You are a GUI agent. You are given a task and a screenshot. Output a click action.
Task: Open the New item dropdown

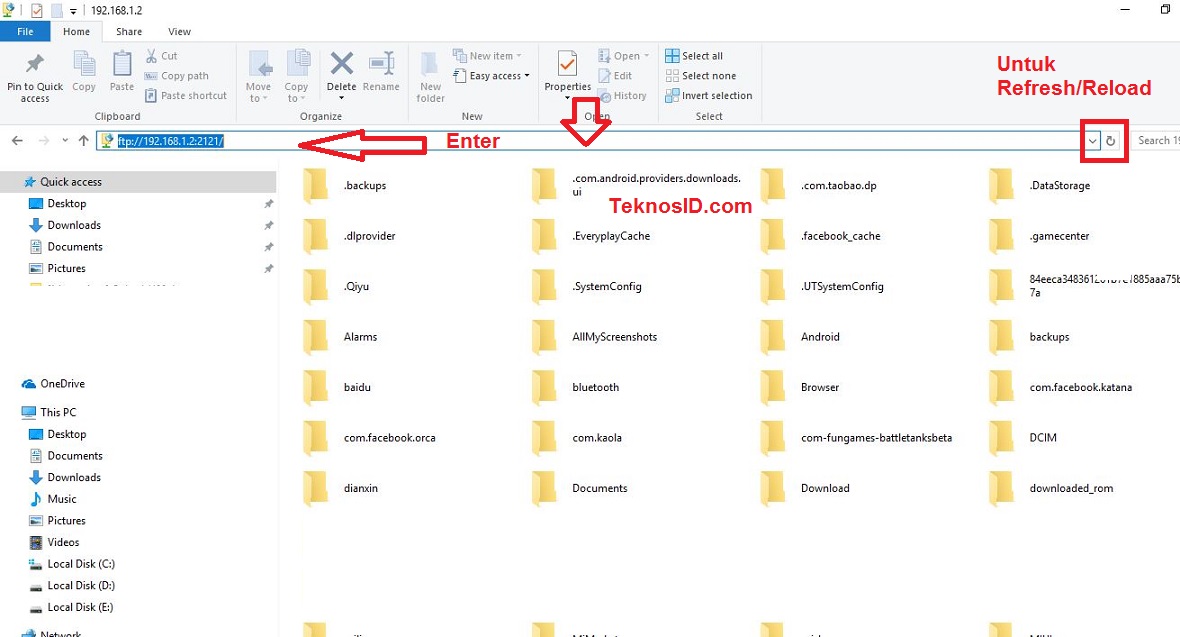tap(490, 56)
